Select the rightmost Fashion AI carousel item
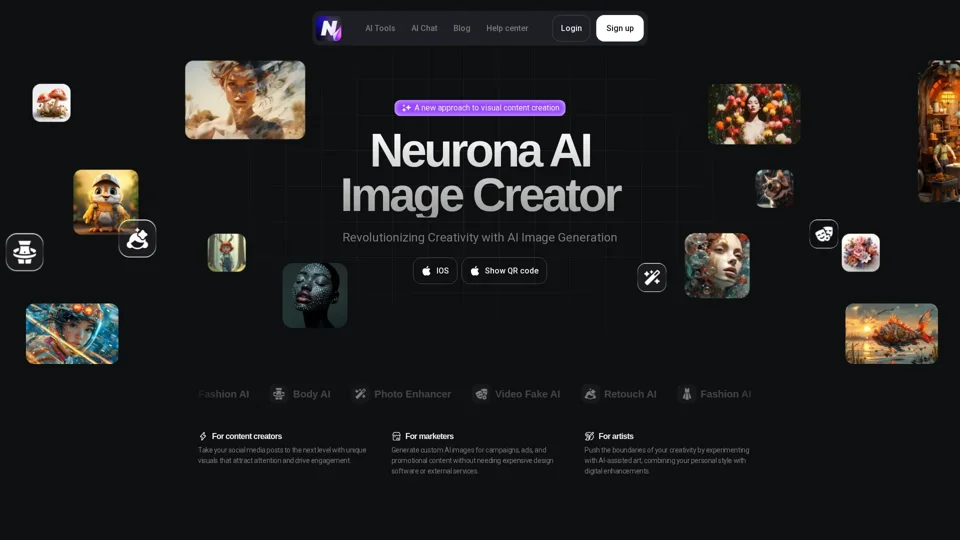The height and width of the screenshot is (540, 960). [714, 394]
